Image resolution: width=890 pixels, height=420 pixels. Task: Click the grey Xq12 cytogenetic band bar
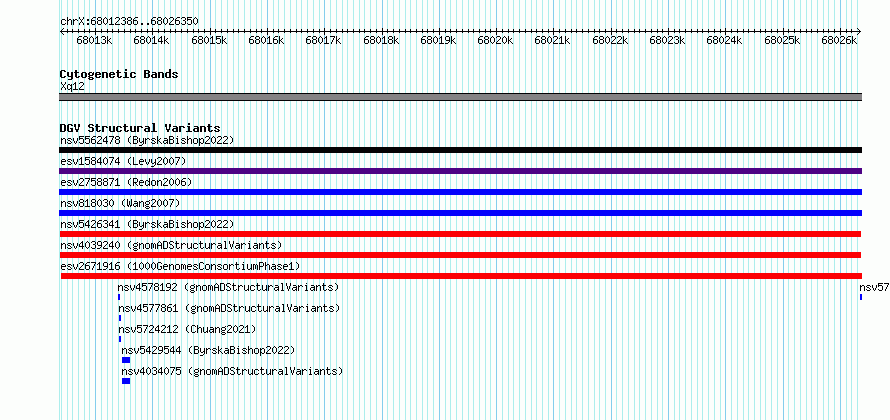(x=460, y=97)
